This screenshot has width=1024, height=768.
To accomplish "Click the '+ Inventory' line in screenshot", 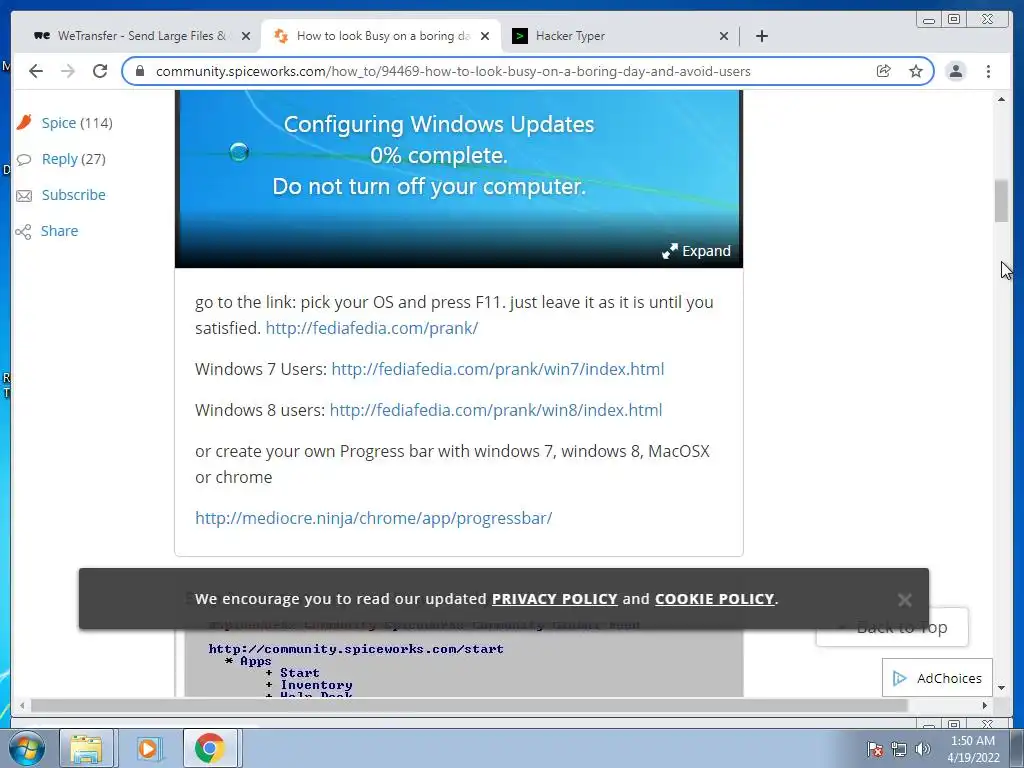I will click(309, 684).
